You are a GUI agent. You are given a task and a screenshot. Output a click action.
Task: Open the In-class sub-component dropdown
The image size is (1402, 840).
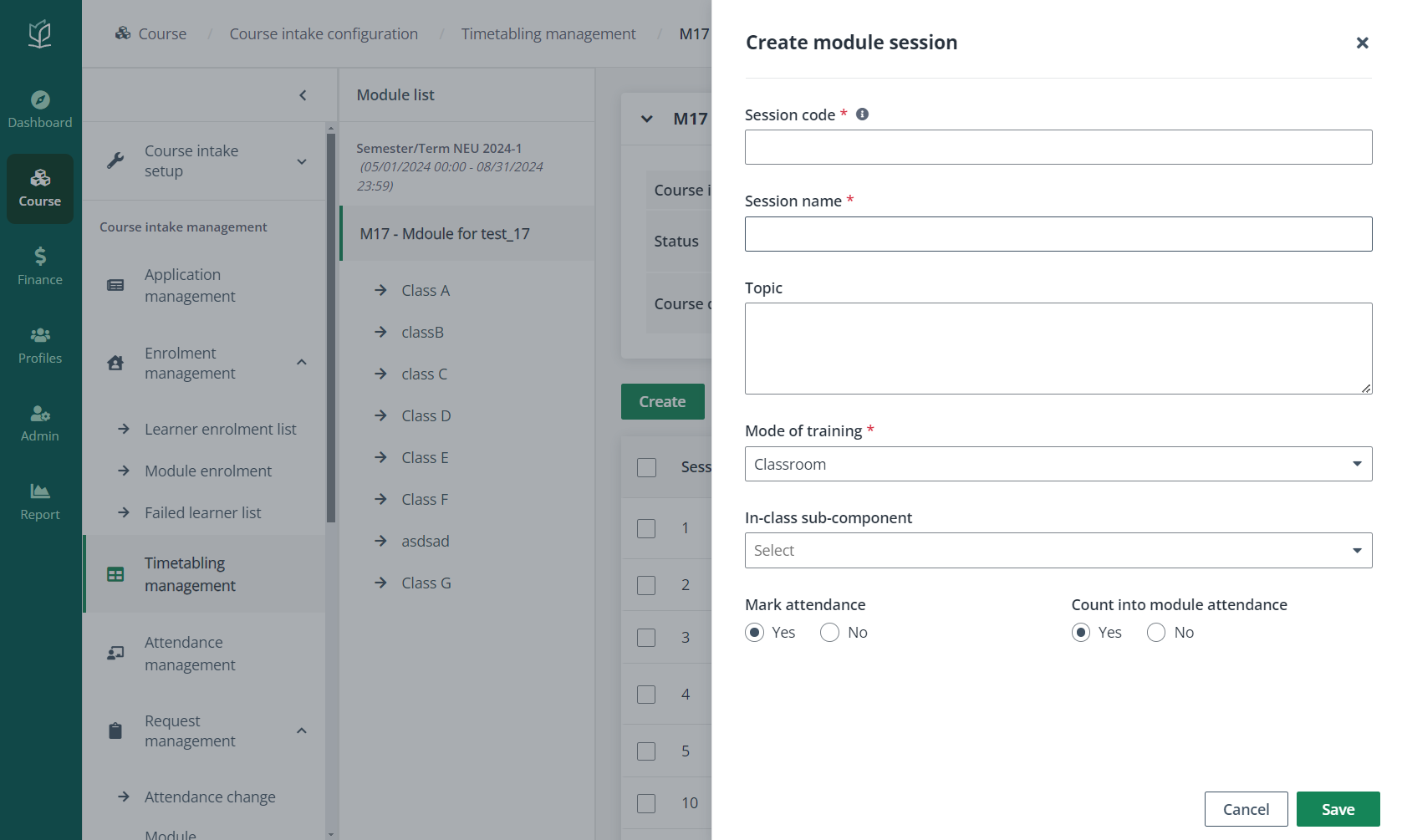1058,550
